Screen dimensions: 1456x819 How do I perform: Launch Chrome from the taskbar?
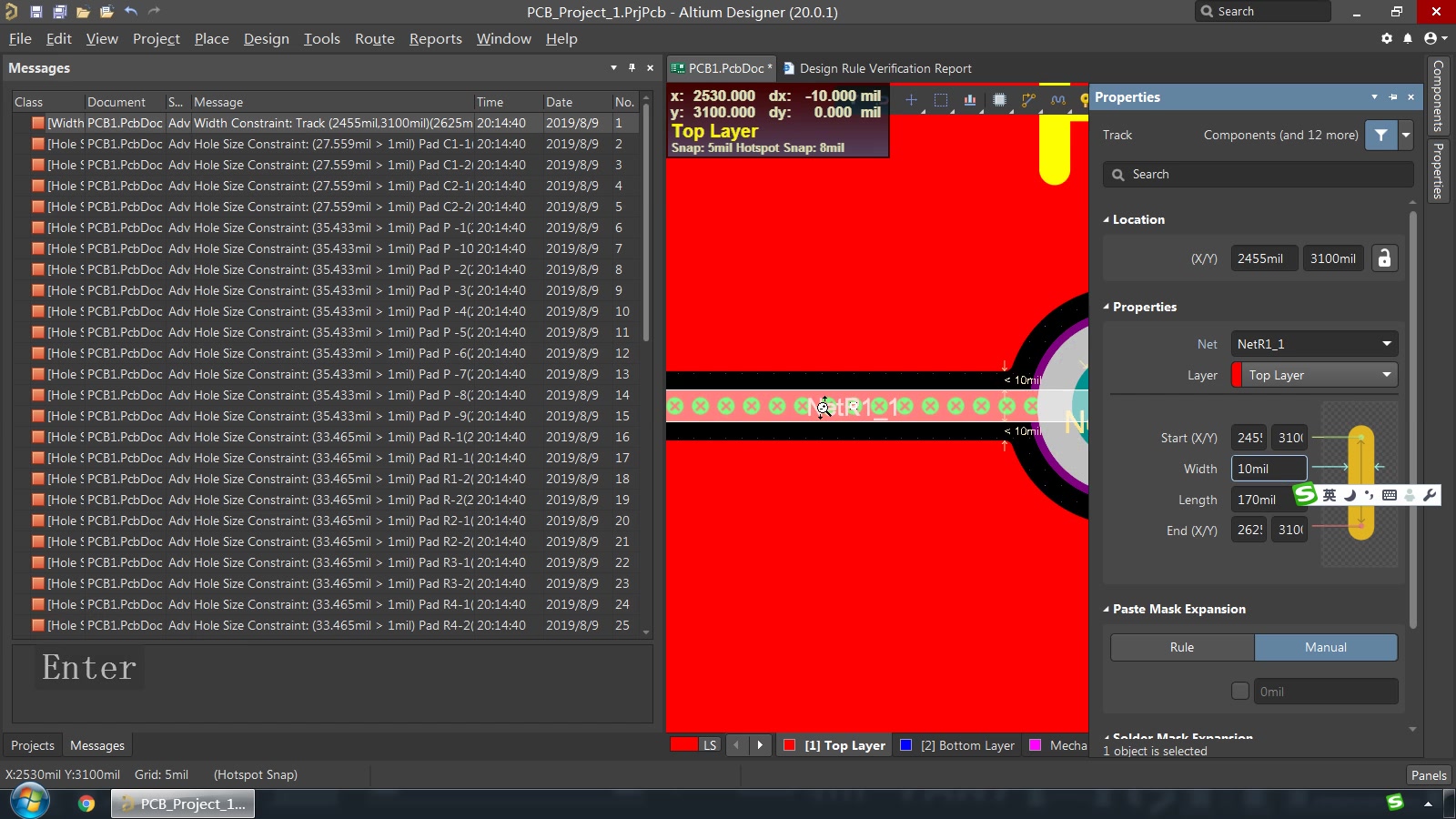tap(86, 804)
